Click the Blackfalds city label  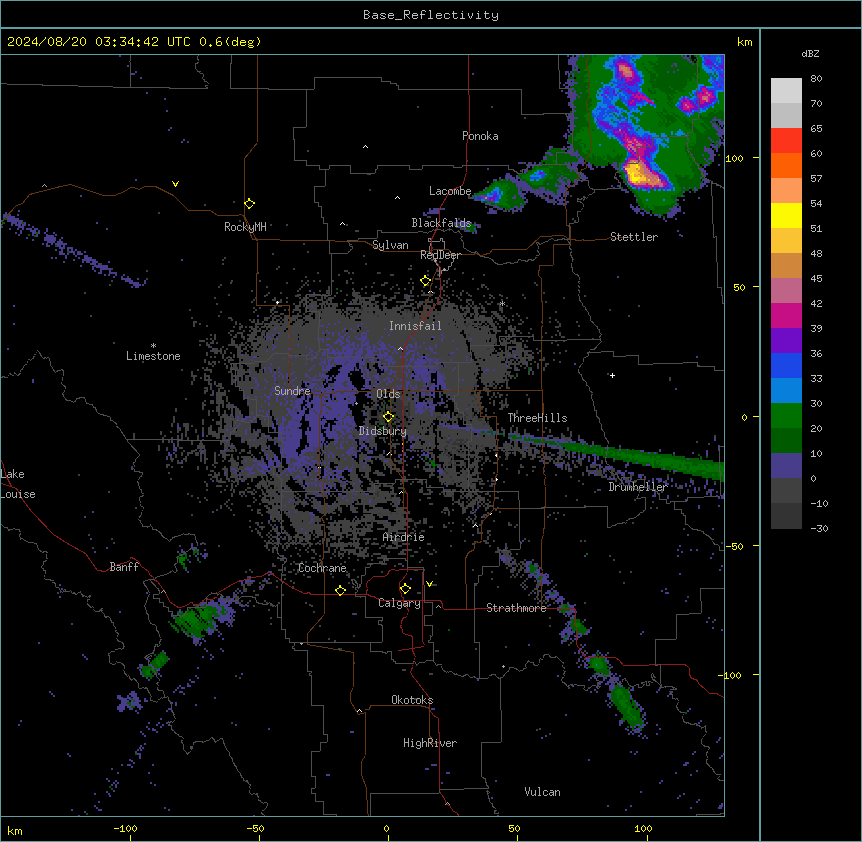click(x=441, y=223)
